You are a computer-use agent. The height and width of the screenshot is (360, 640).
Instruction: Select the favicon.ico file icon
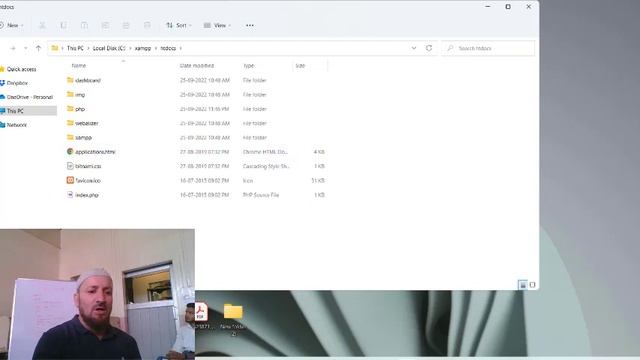[70, 180]
